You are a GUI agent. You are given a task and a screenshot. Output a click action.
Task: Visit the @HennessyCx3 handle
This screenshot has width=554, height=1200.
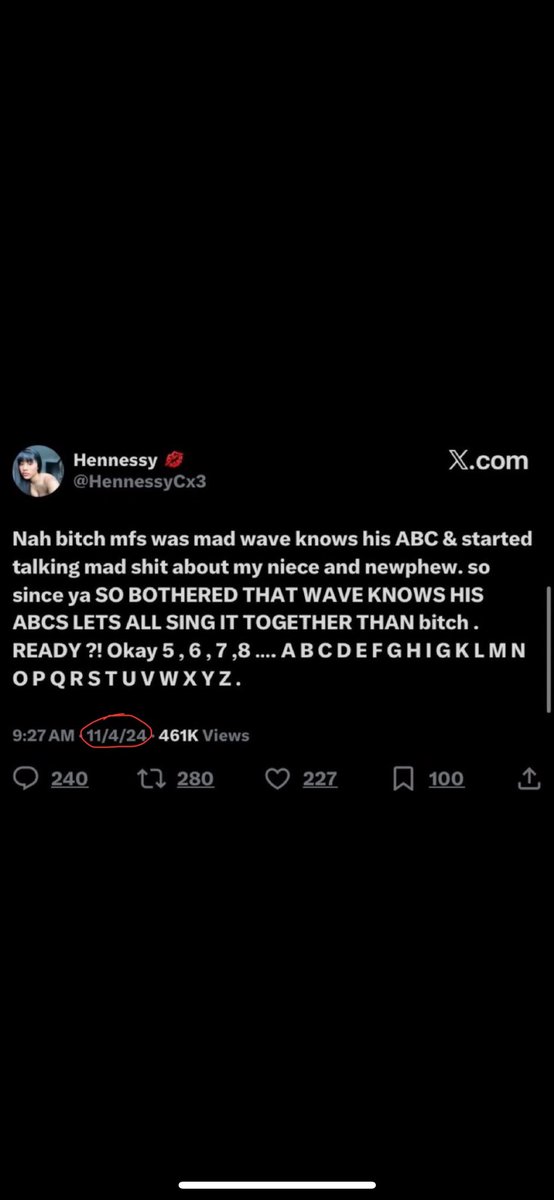click(x=139, y=481)
